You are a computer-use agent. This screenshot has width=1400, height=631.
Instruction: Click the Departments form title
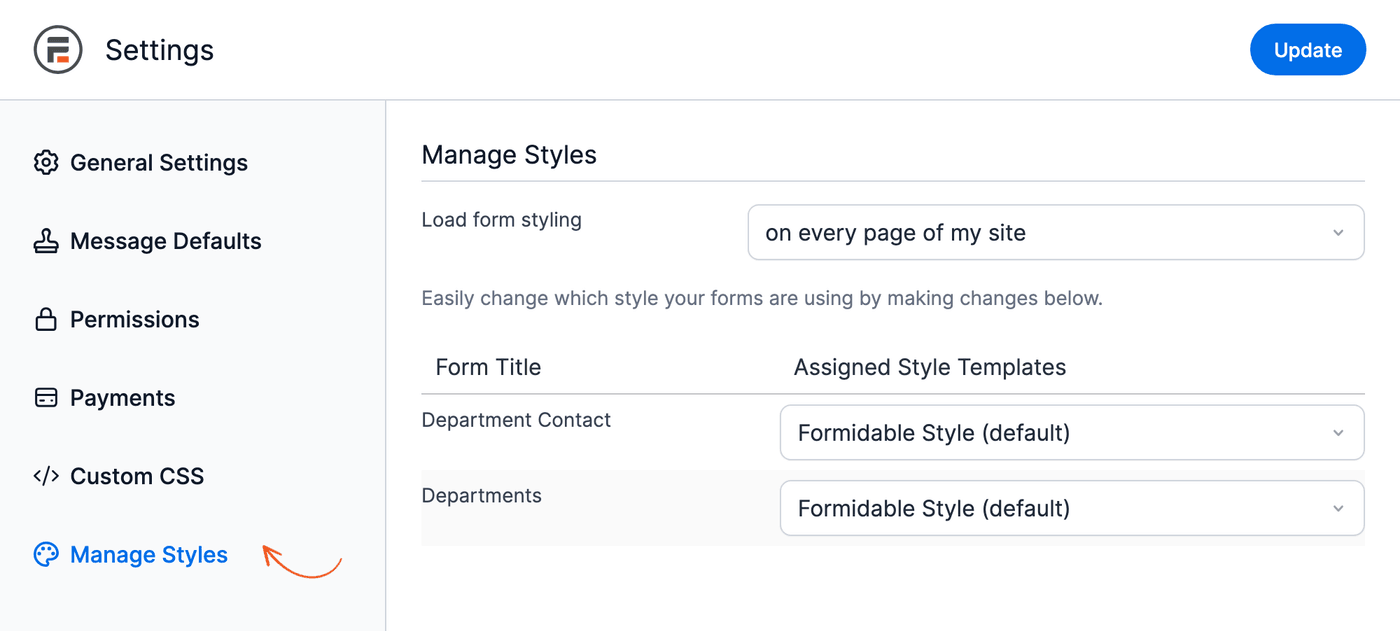482,496
